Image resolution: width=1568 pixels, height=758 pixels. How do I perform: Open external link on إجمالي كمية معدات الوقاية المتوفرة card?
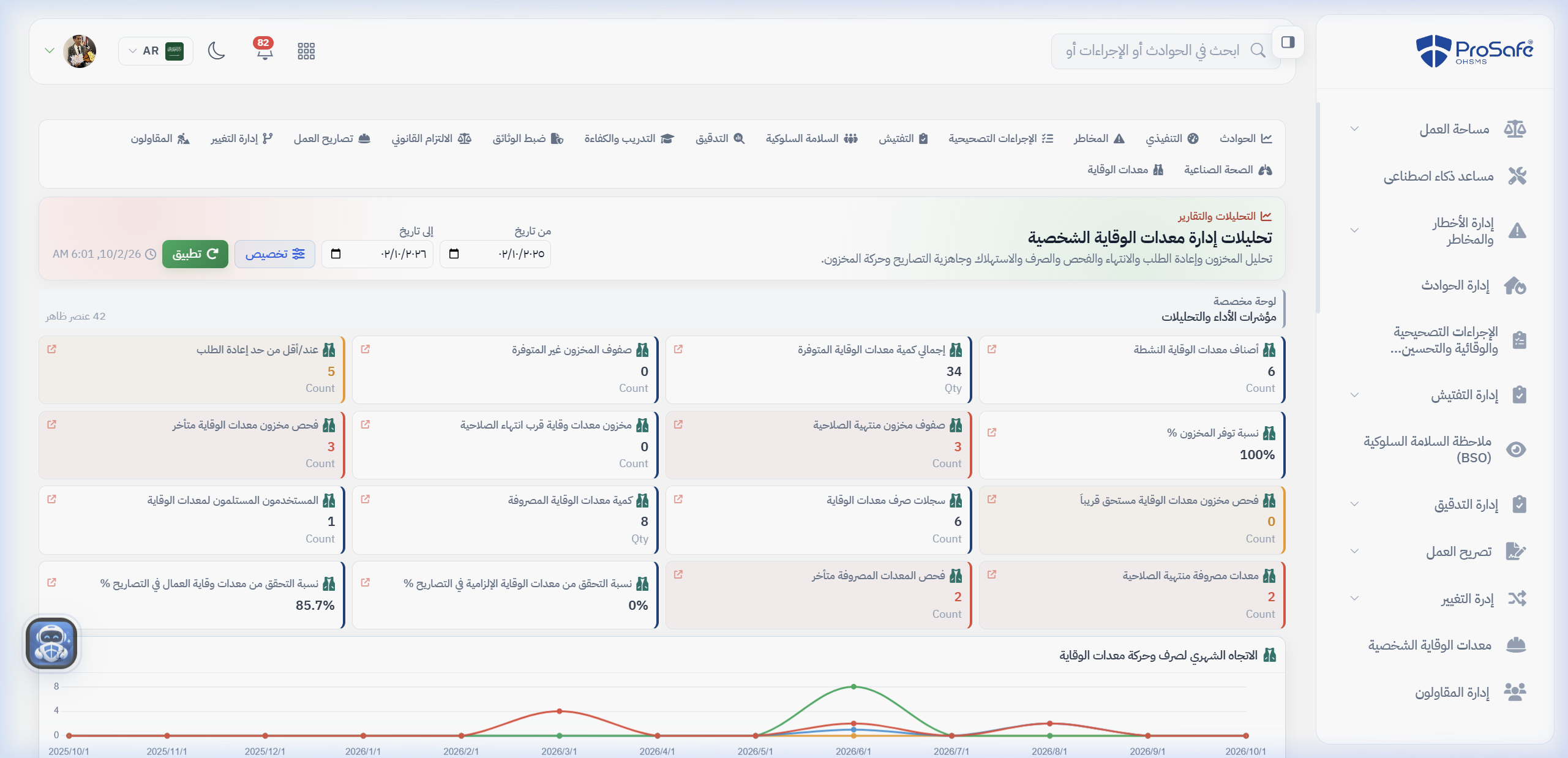(x=678, y=349)
